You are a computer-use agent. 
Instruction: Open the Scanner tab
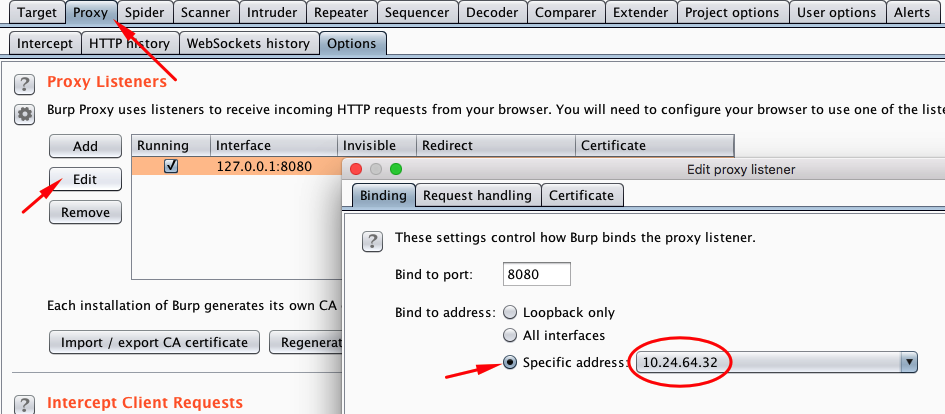[206, 12]
